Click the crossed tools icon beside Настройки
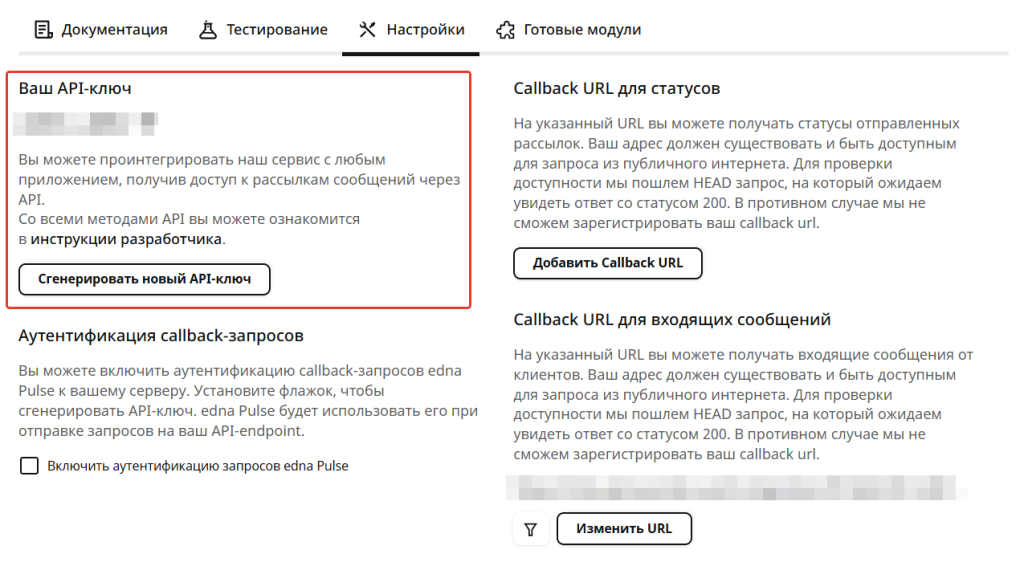This screenshot has width=1024, height=562. click(368, 30)
